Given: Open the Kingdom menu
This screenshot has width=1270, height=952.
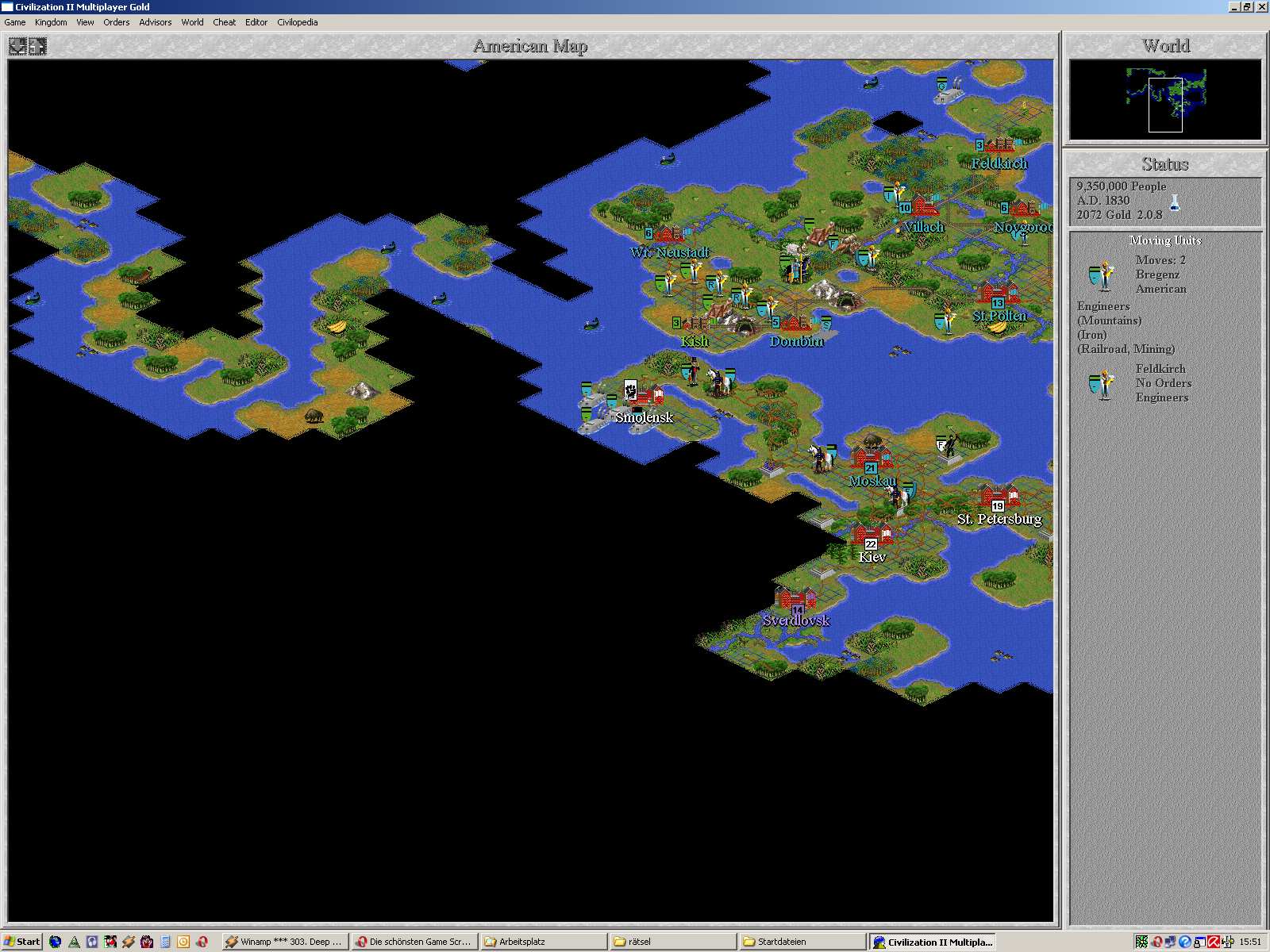Looking at the screenshot, I should 51,22.
